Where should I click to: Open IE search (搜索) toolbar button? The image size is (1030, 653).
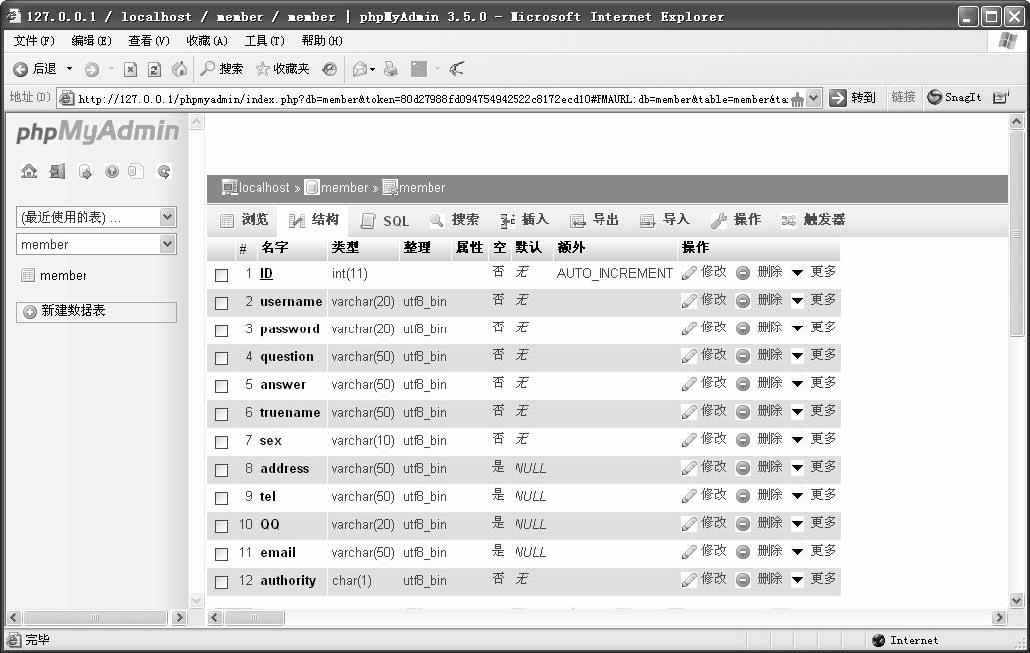222,68
